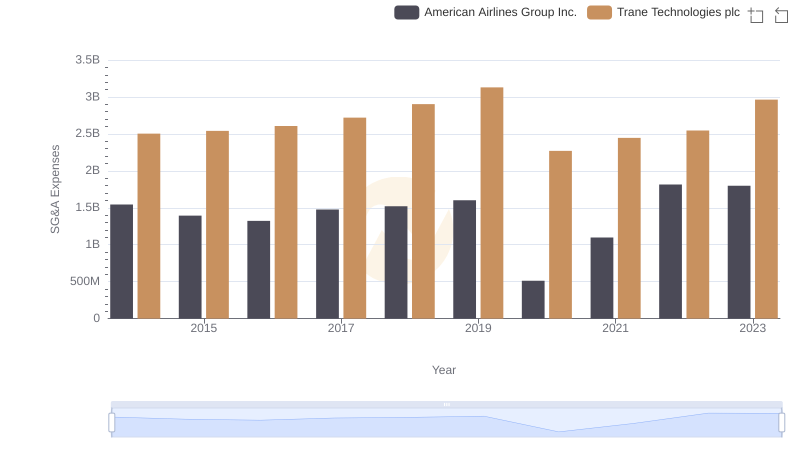Click the American Airlines bar for 2015
800x461 pixels.
(190, 267)
